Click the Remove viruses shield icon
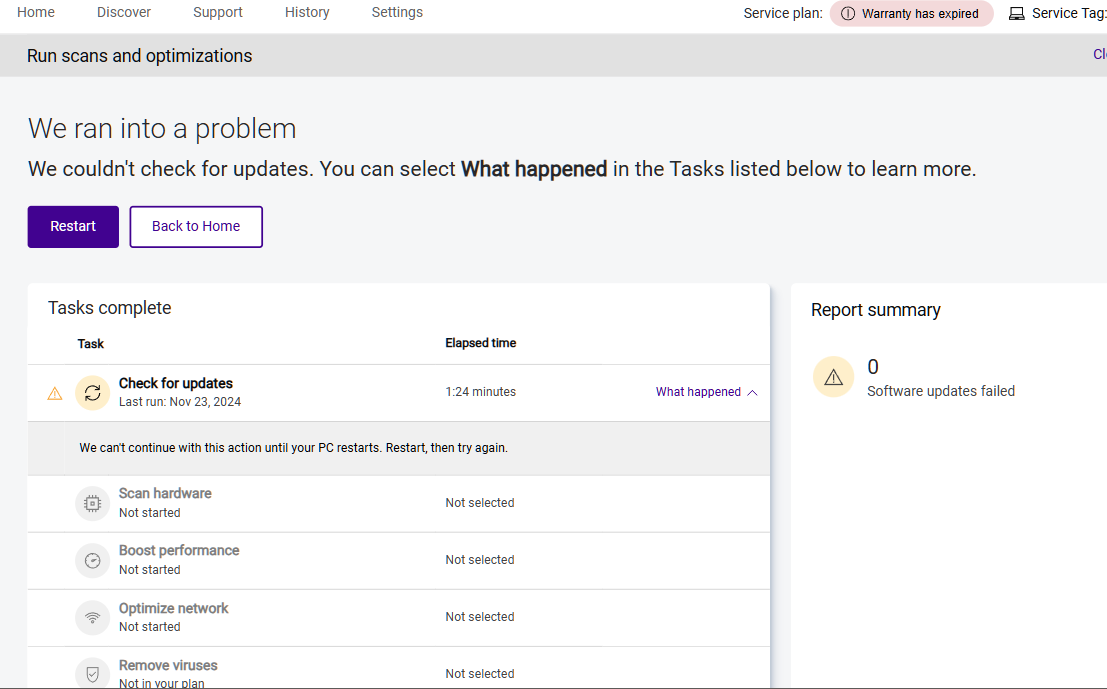This screenshot has width=1107, height=689. click(x=92, y=673)
